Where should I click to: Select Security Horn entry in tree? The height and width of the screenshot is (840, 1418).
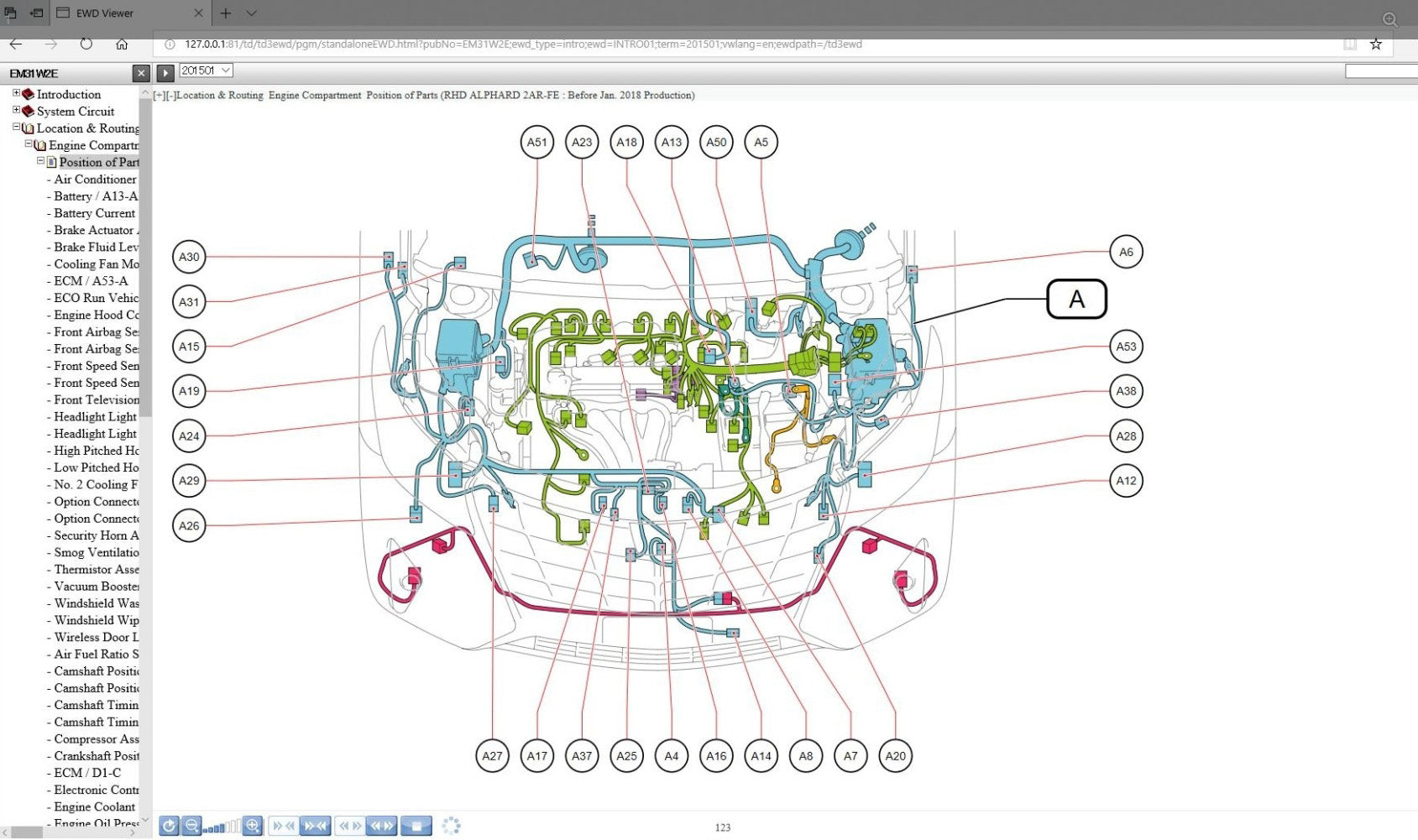tap(96, 535)
